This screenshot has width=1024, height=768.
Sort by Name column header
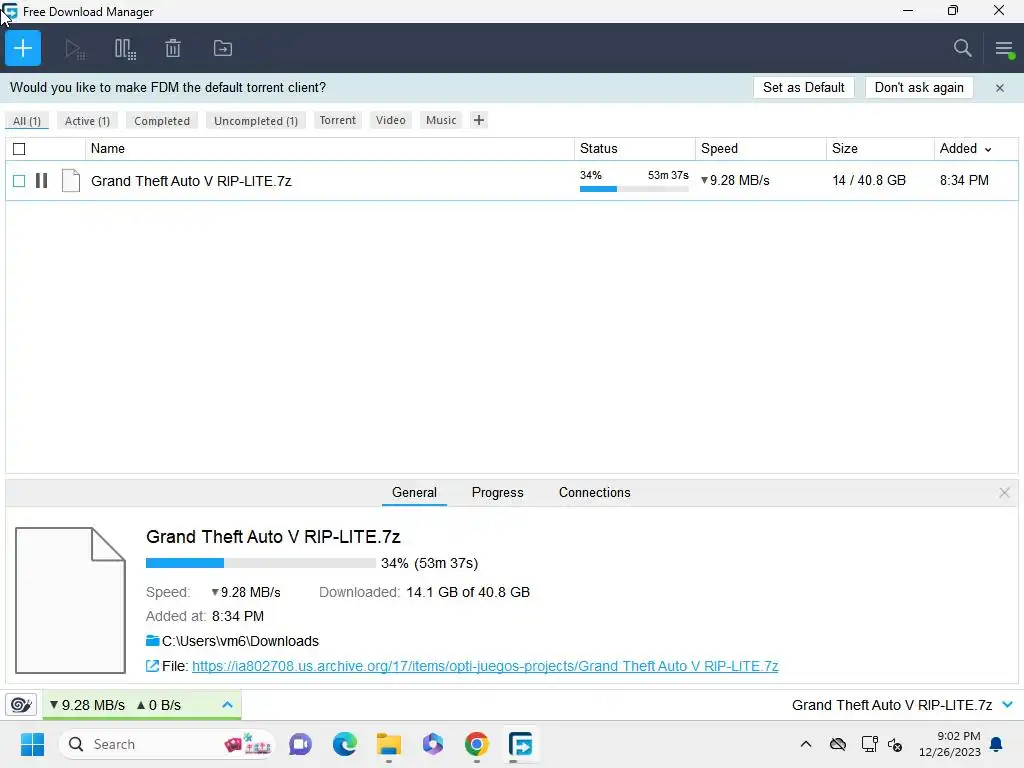click(x=108, y=148)
